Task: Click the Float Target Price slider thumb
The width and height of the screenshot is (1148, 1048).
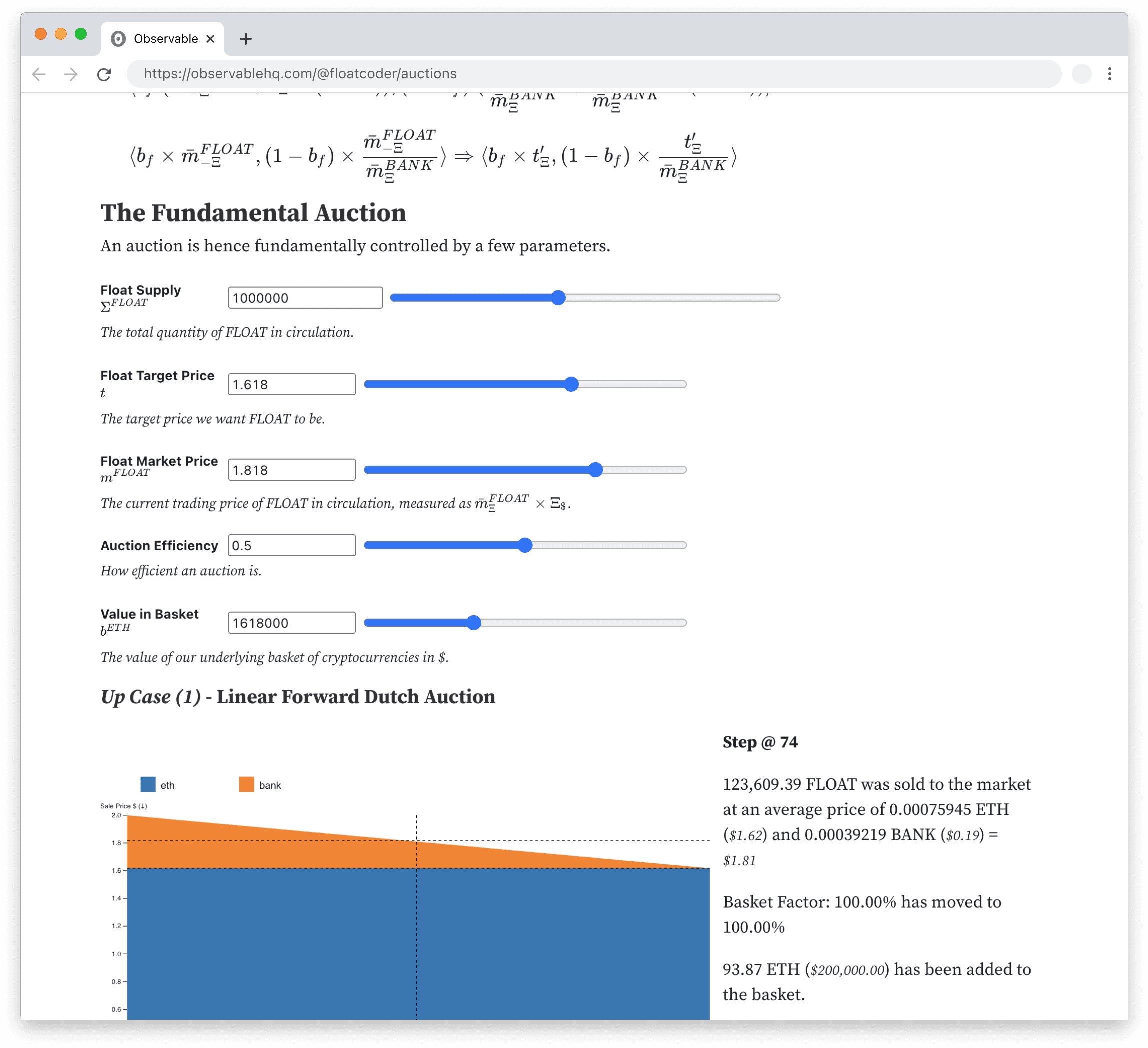Action: [571, 384]
